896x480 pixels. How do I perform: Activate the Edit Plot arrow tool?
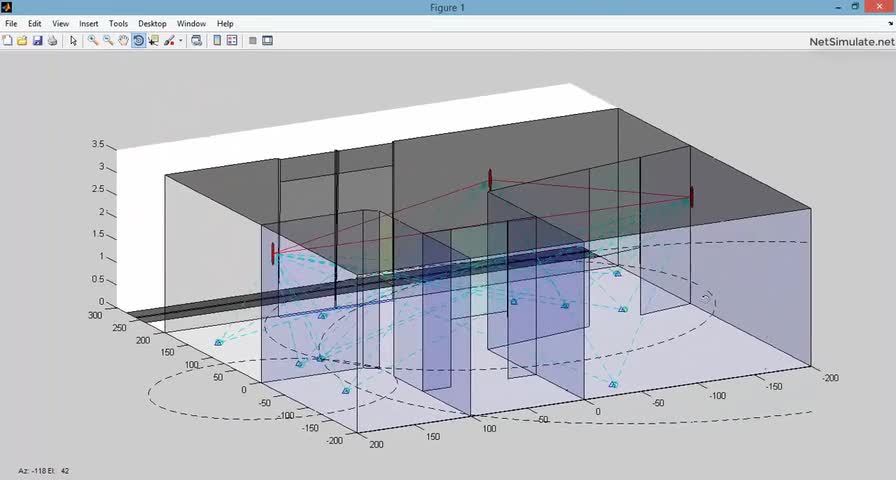point(73,41)
